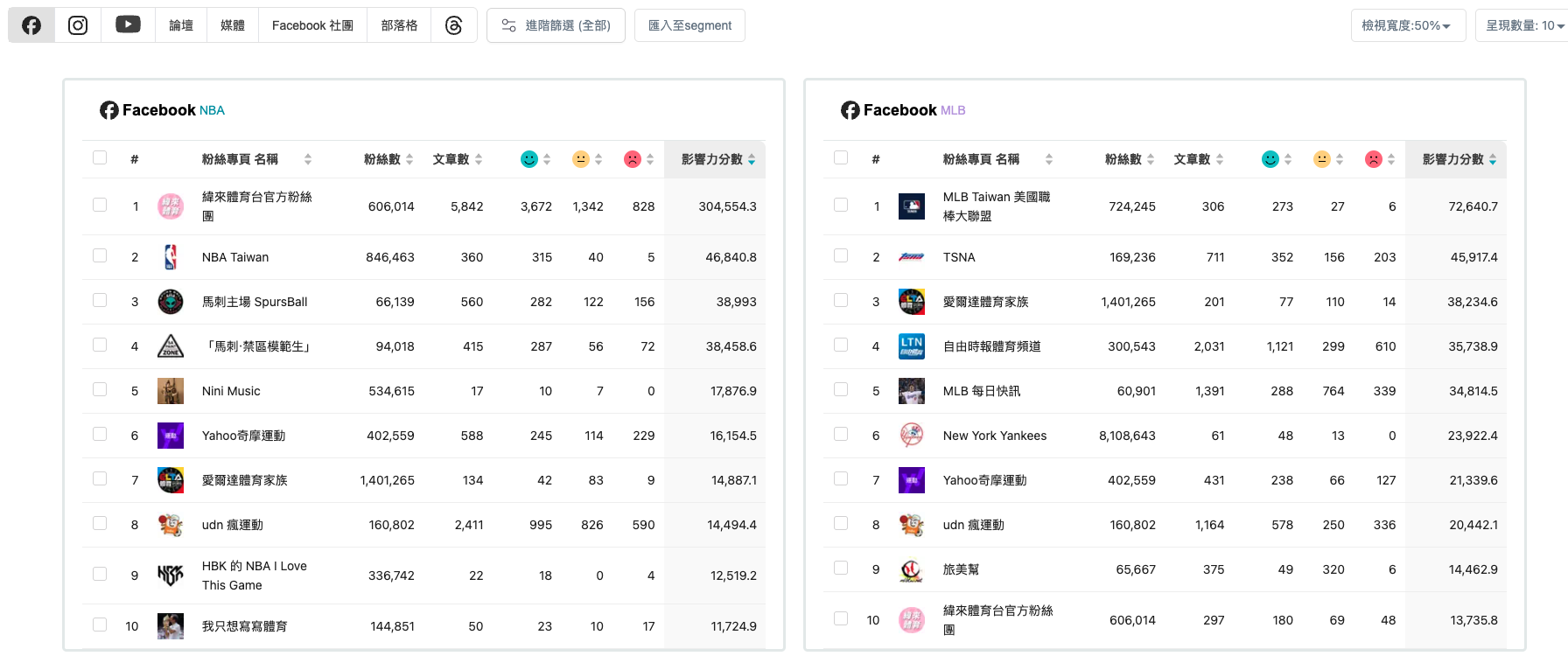
Task: Open the 「馬刺·禁區模範生」 page name link
Action: click(258, 346)
